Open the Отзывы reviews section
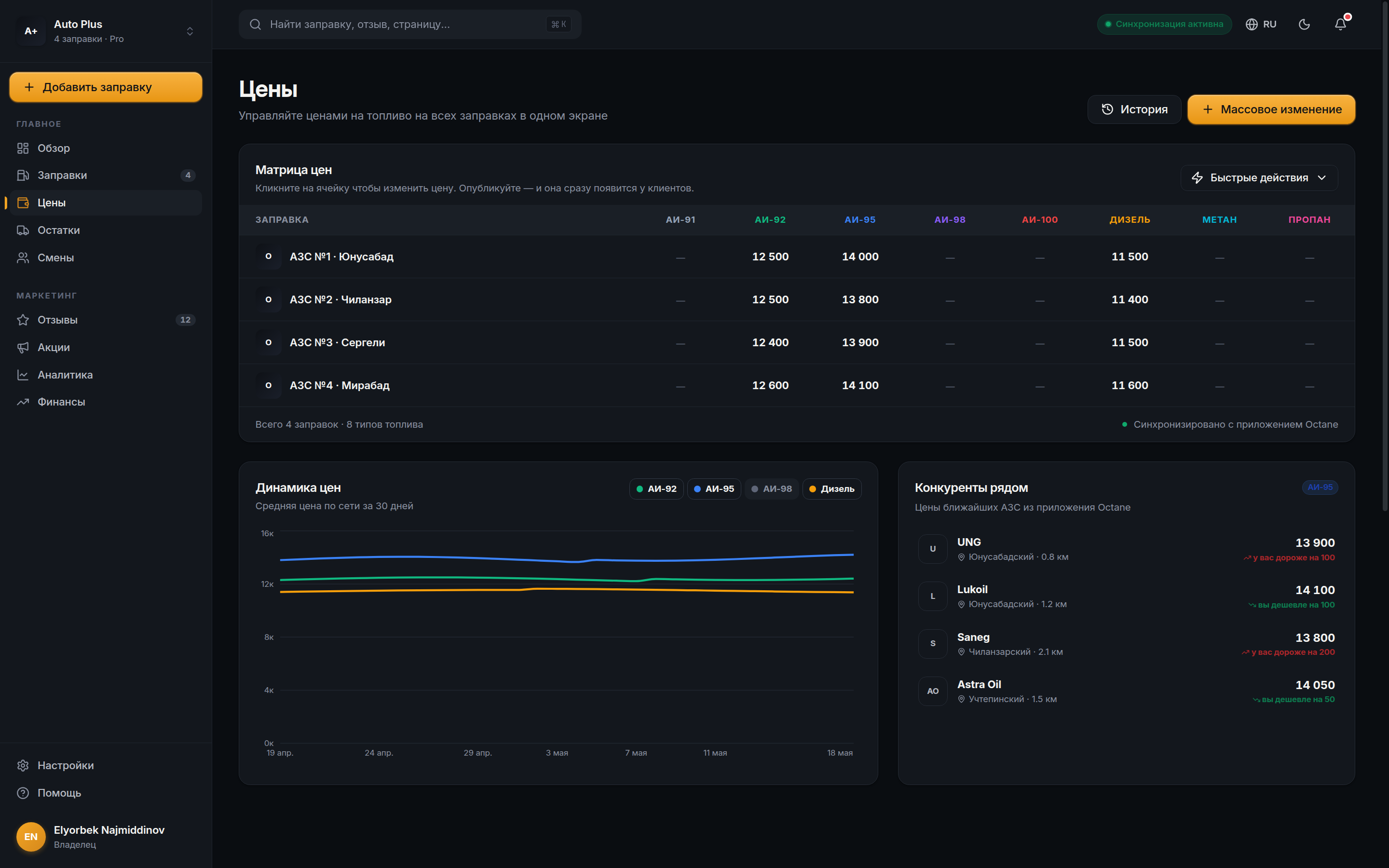The width and height of the screenshot is (1389, 868). pos(106,320)
